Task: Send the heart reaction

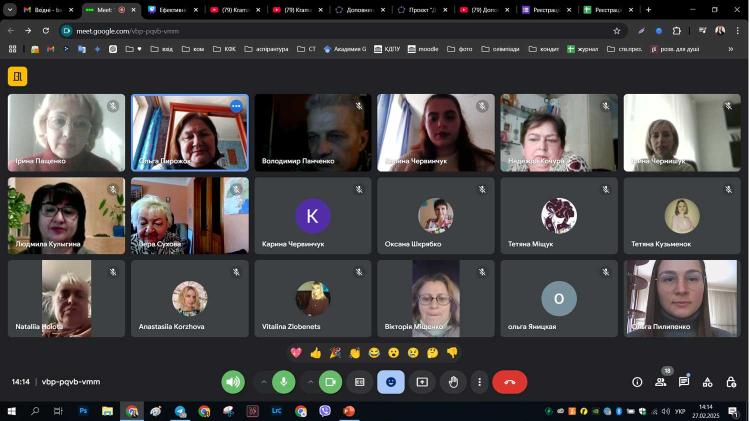Action: point(296,353)
